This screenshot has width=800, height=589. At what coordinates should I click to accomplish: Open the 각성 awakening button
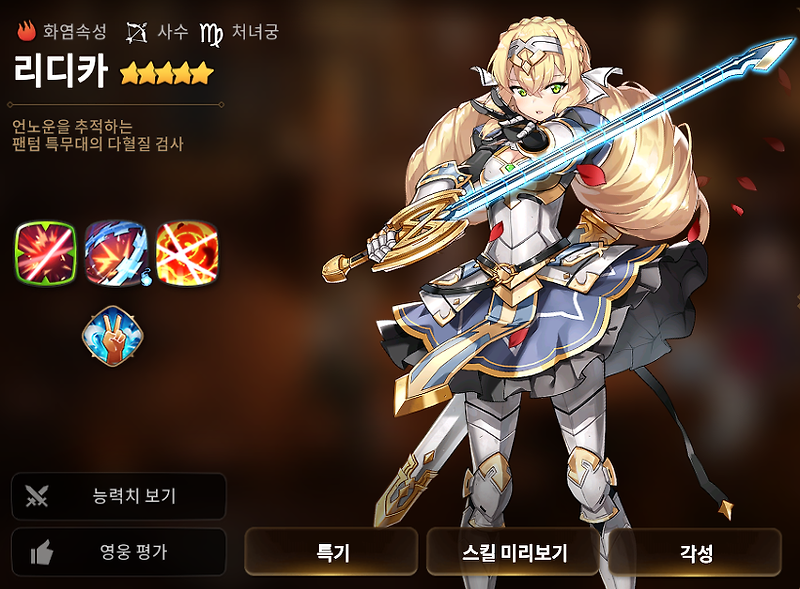[x=695, y=552]
